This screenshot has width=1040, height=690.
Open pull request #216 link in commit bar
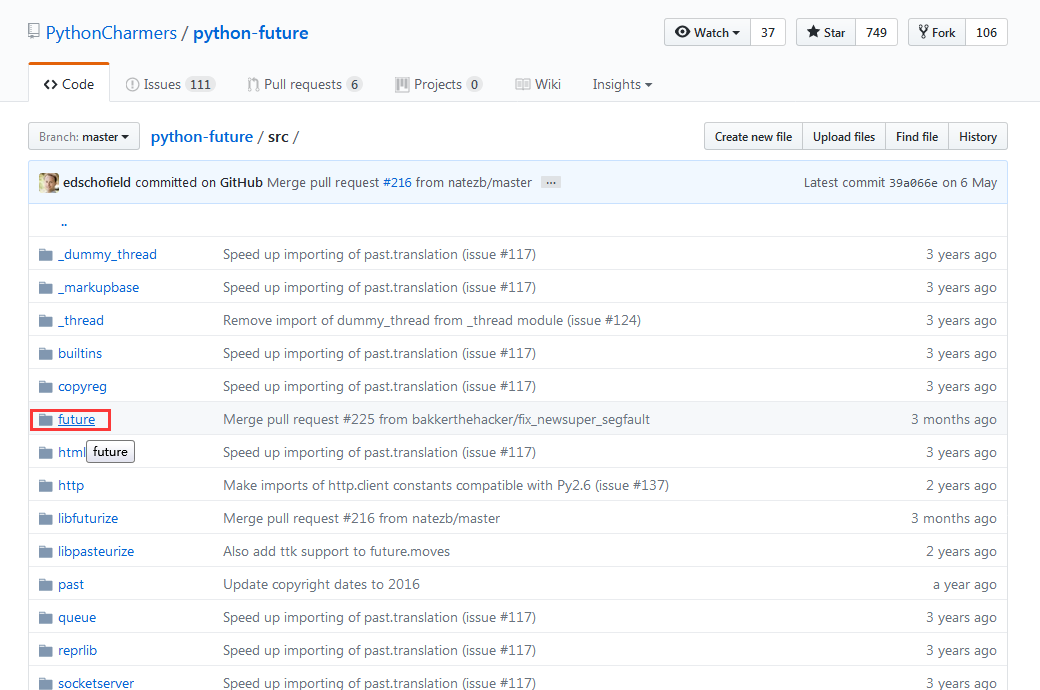click(x=397, y=182)
